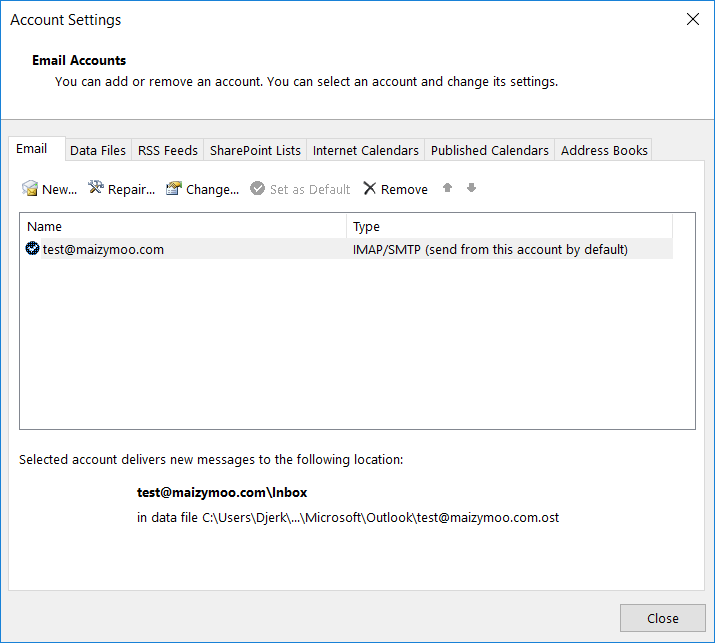
Task: Click the Remove X icon
Action: pos(370,189)
